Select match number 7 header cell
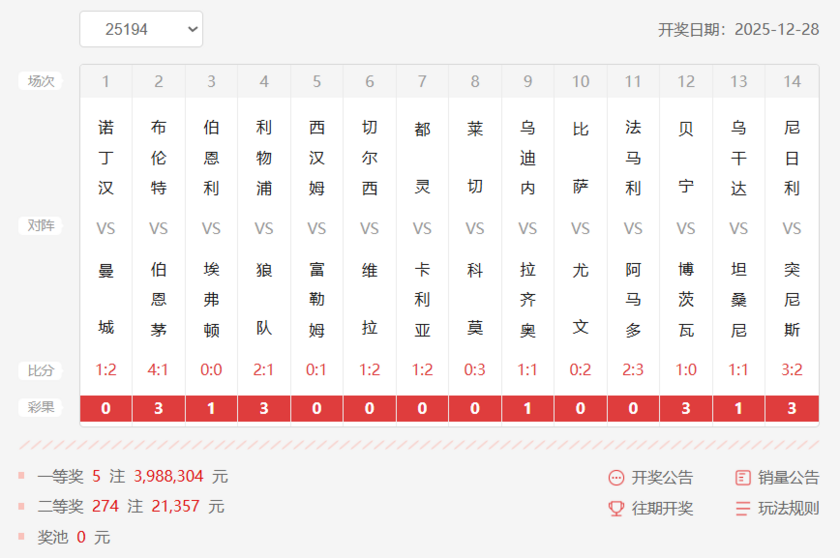This screenshot has height=558, width=840. (422, 81)
